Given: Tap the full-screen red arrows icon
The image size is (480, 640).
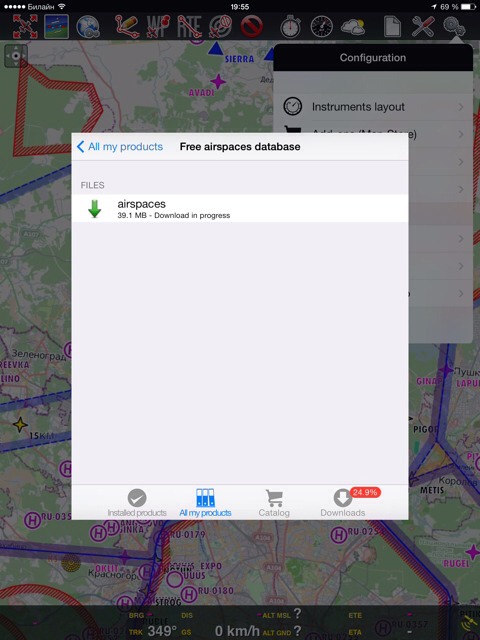Looking at the screenshot, I should pos(25,27).
